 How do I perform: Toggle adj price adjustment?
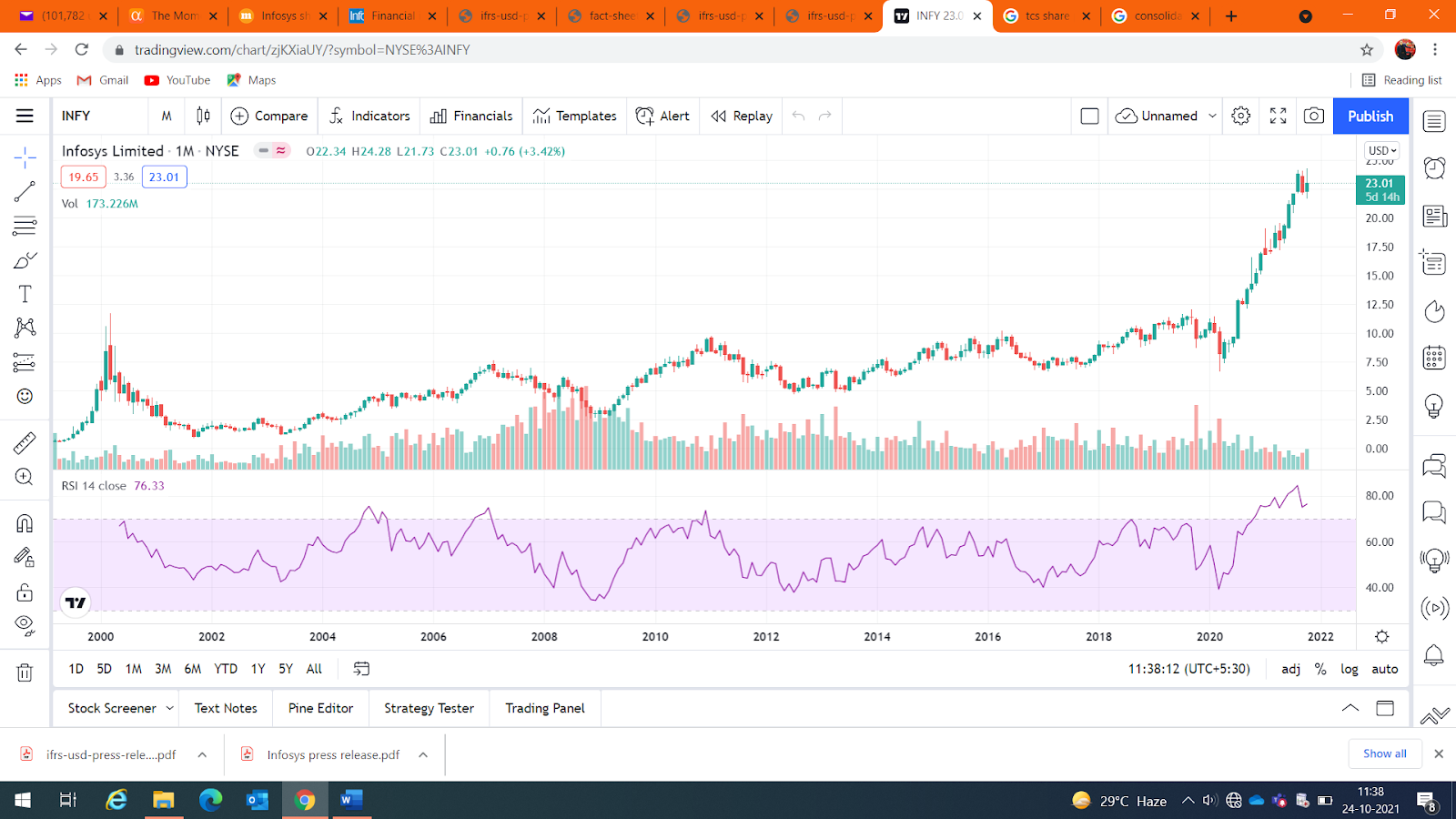[x=1290, y=669]
